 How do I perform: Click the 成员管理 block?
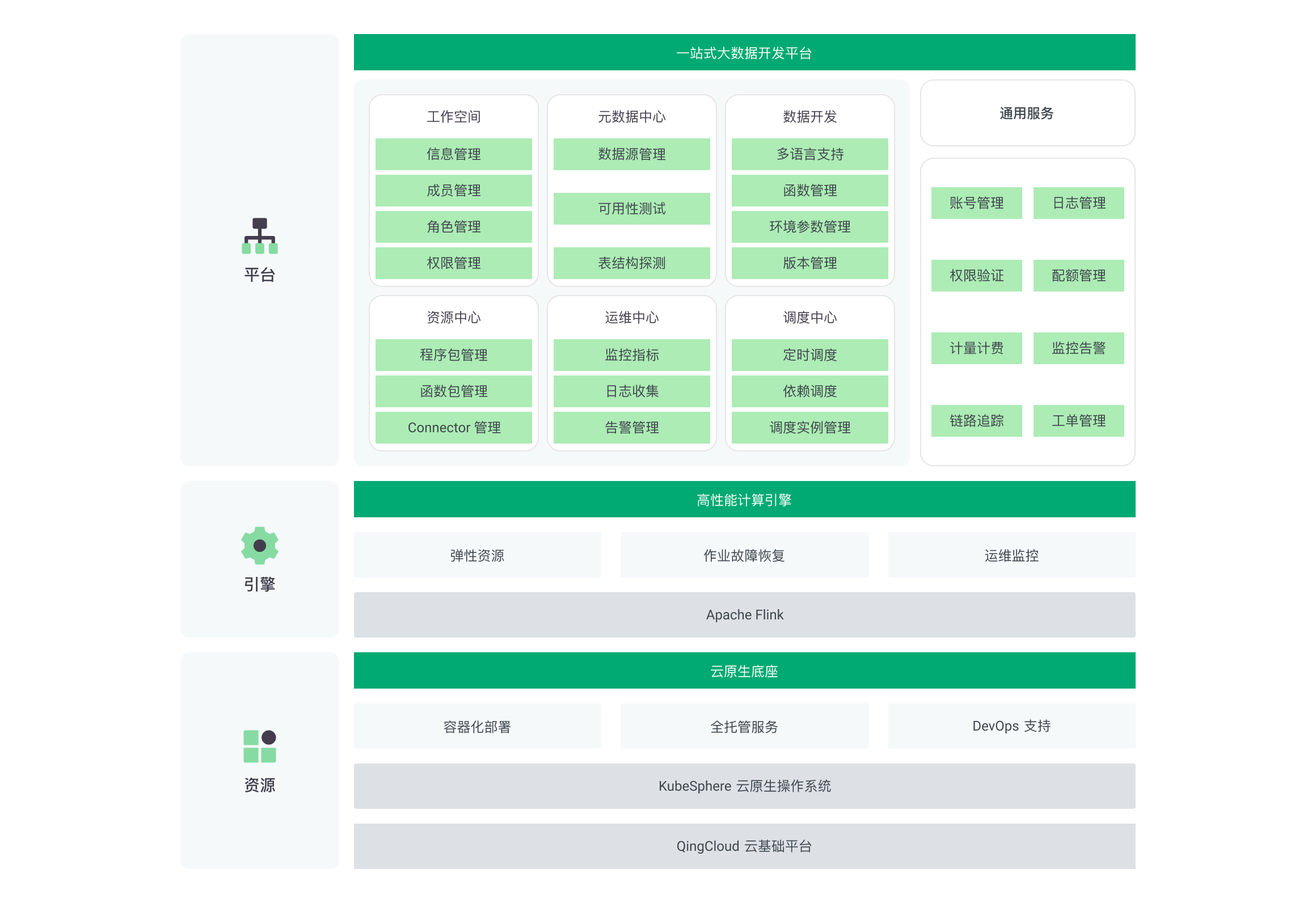coord(454,191)
